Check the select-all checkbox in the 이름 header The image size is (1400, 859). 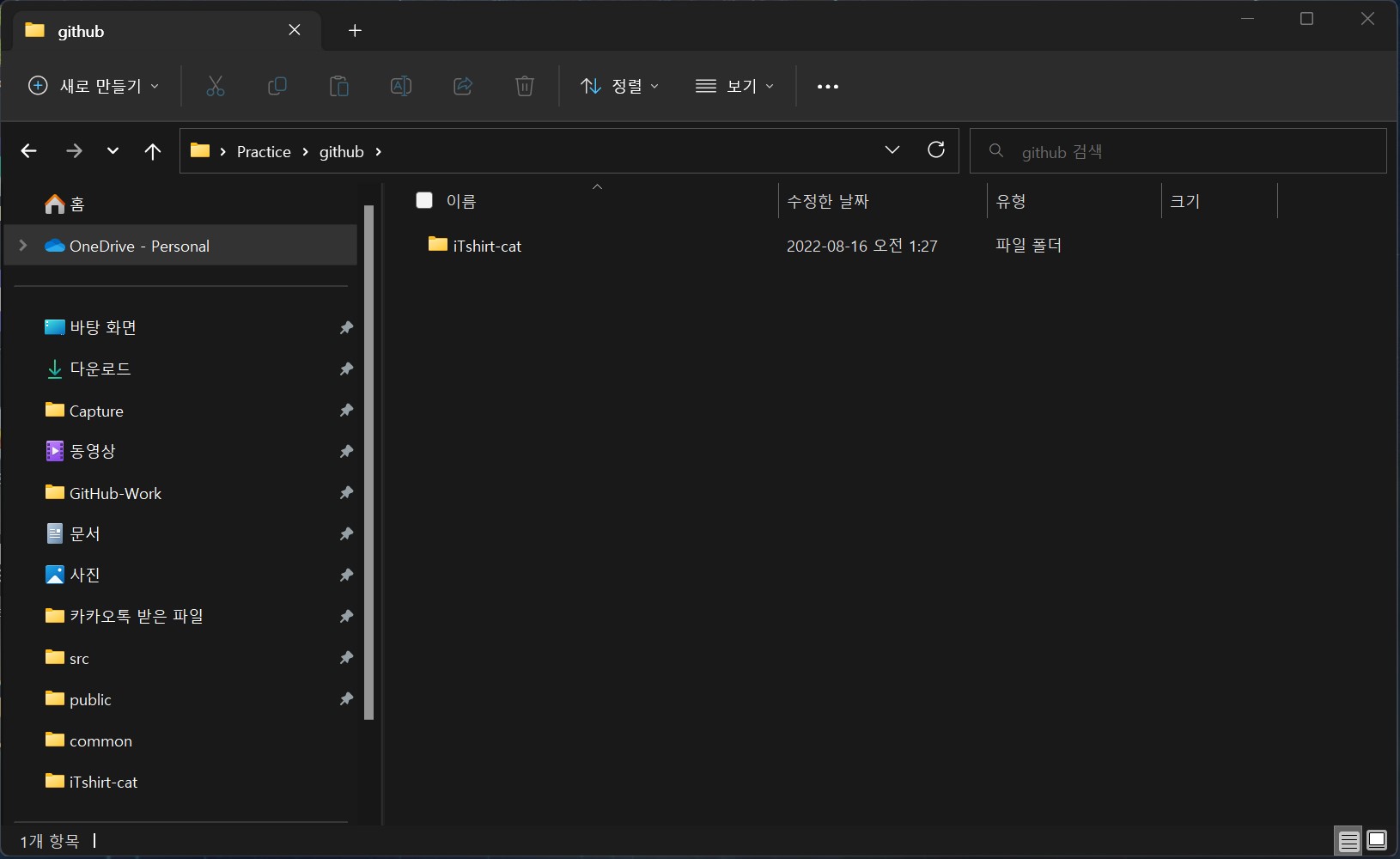[424, 200]
